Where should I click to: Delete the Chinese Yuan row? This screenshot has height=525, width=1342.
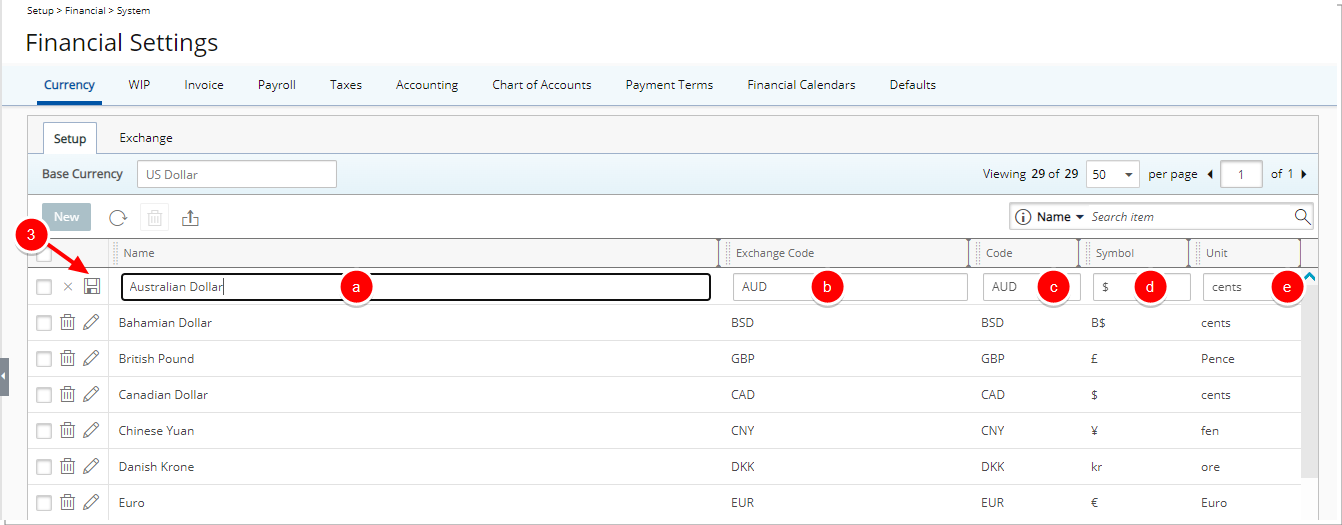point(67,431)
